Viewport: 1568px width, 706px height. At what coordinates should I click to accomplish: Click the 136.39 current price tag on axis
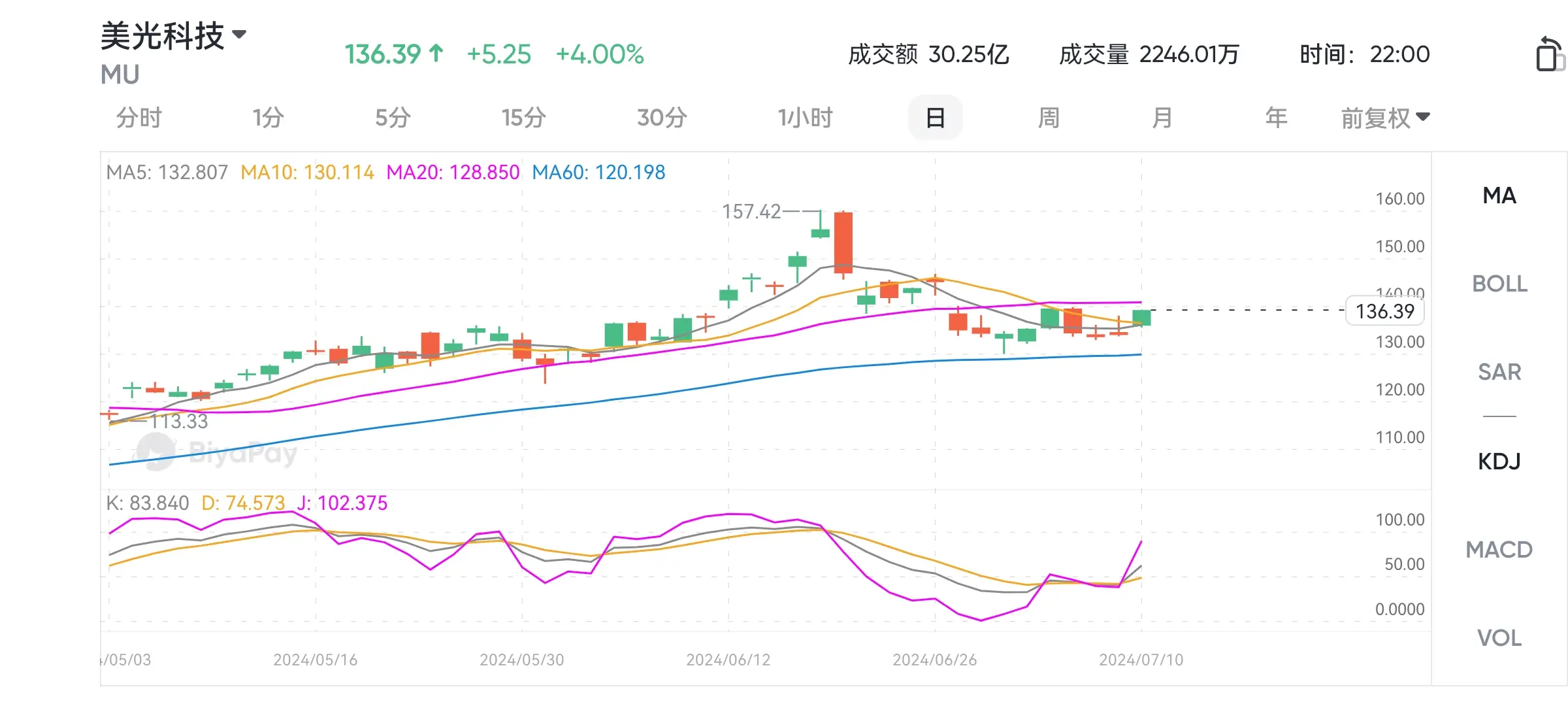1384,311
